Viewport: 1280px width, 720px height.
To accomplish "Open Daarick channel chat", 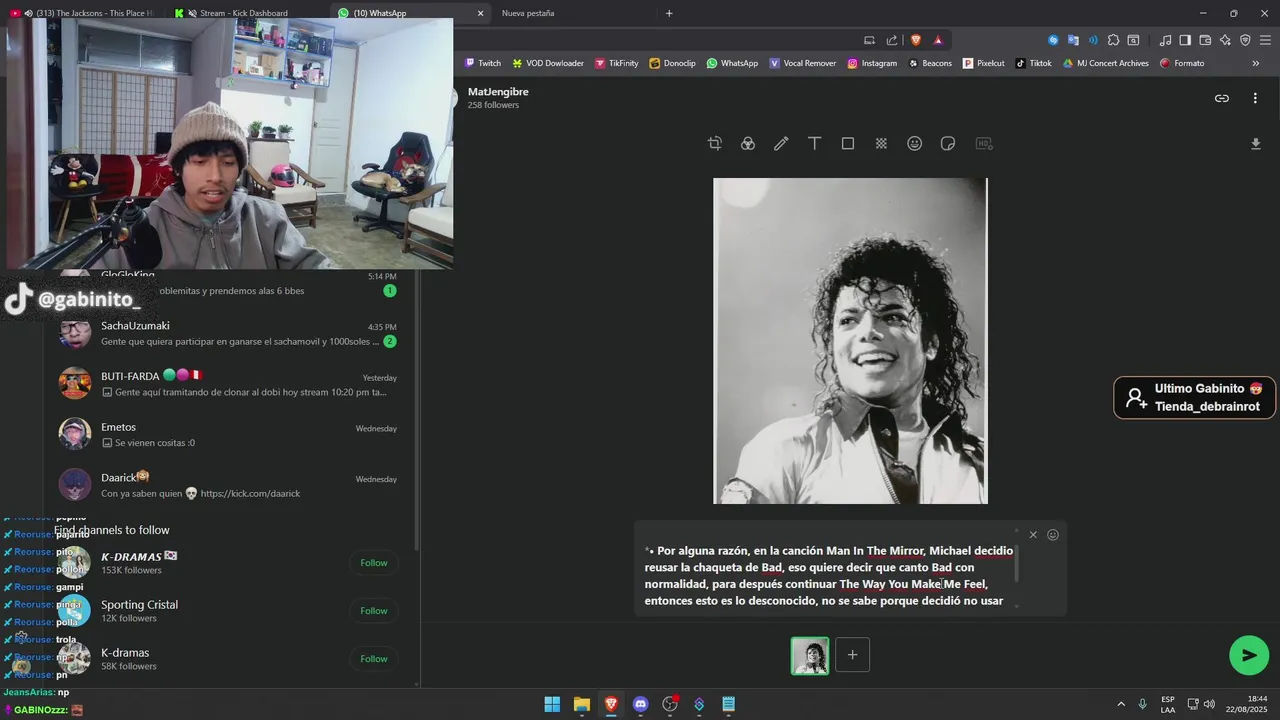I will click(228, 485).
